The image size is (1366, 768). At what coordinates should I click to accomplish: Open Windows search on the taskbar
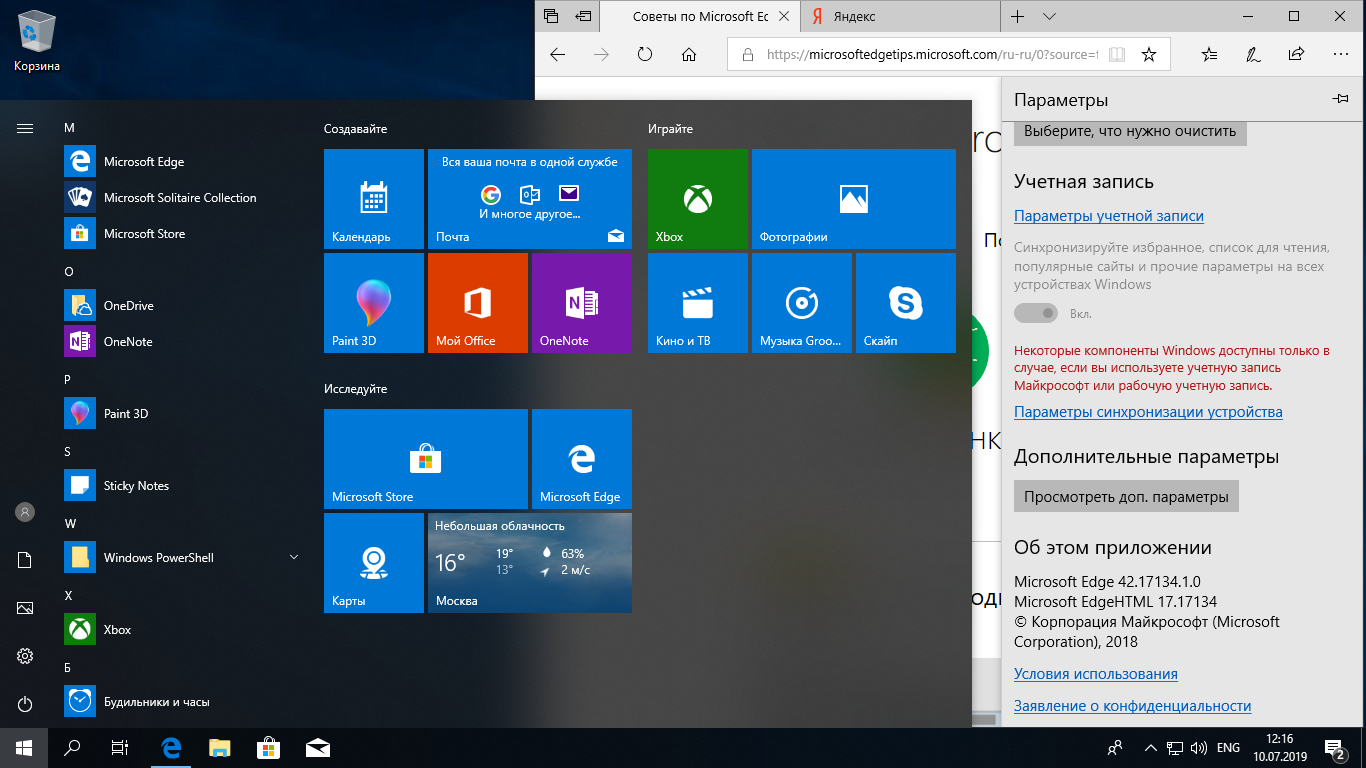(72, 747)
